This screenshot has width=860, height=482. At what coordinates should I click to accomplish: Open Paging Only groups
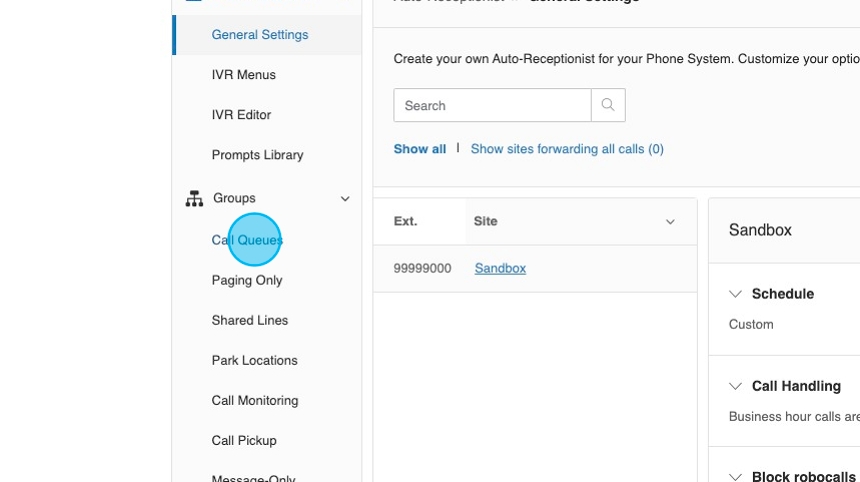click(x=247, y=280)
